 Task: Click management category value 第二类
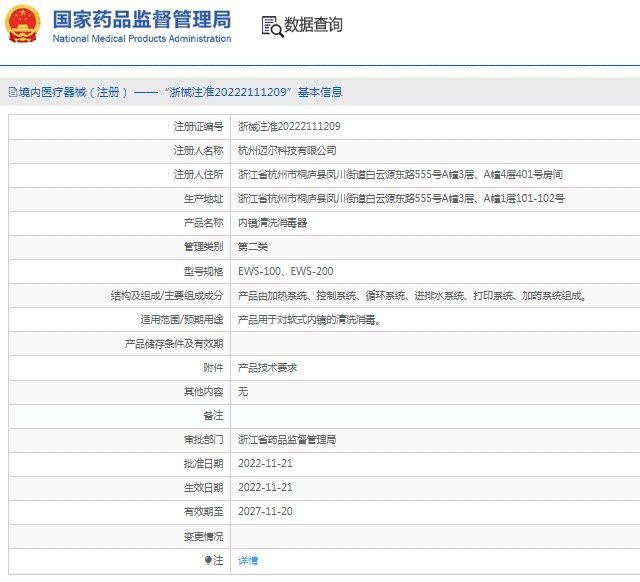253,247
